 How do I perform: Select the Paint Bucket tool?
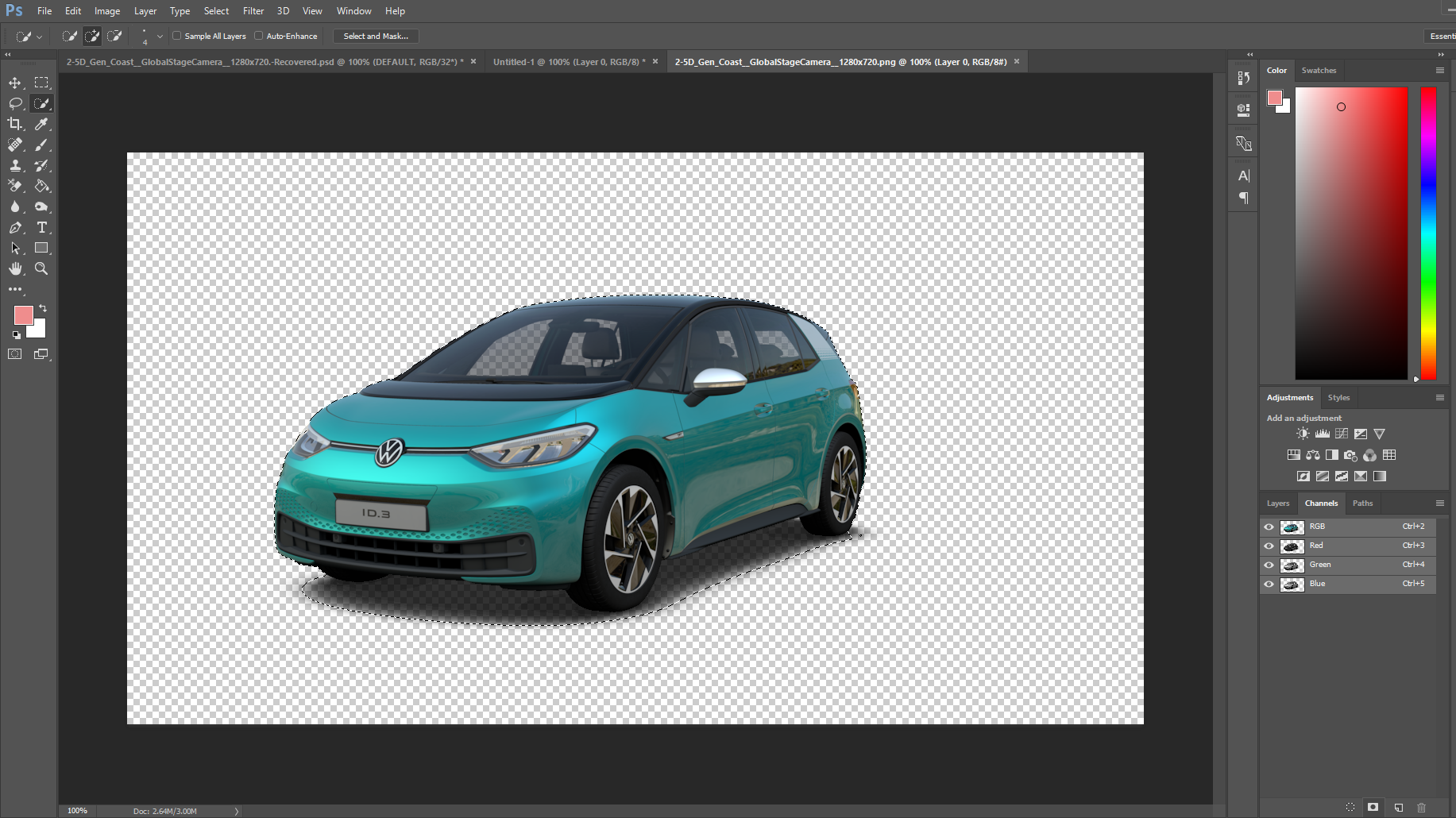tap(41, 186)
